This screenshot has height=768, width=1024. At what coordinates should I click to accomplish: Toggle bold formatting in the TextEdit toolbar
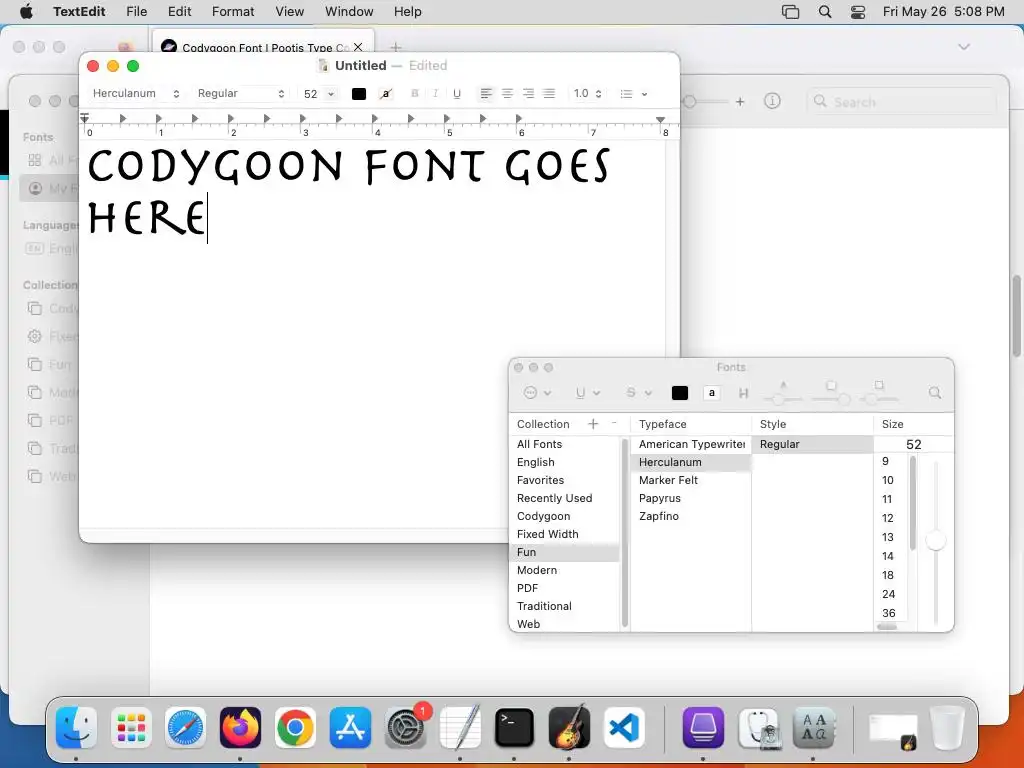pyautogui.click(x=415, y=93)
